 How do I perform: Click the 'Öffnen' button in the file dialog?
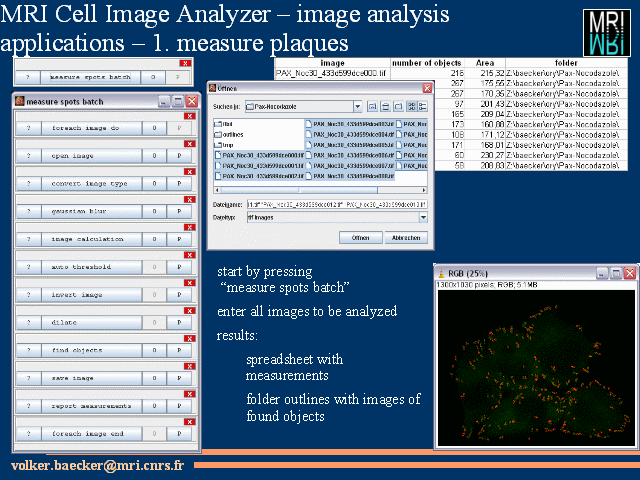coord(360,238)
